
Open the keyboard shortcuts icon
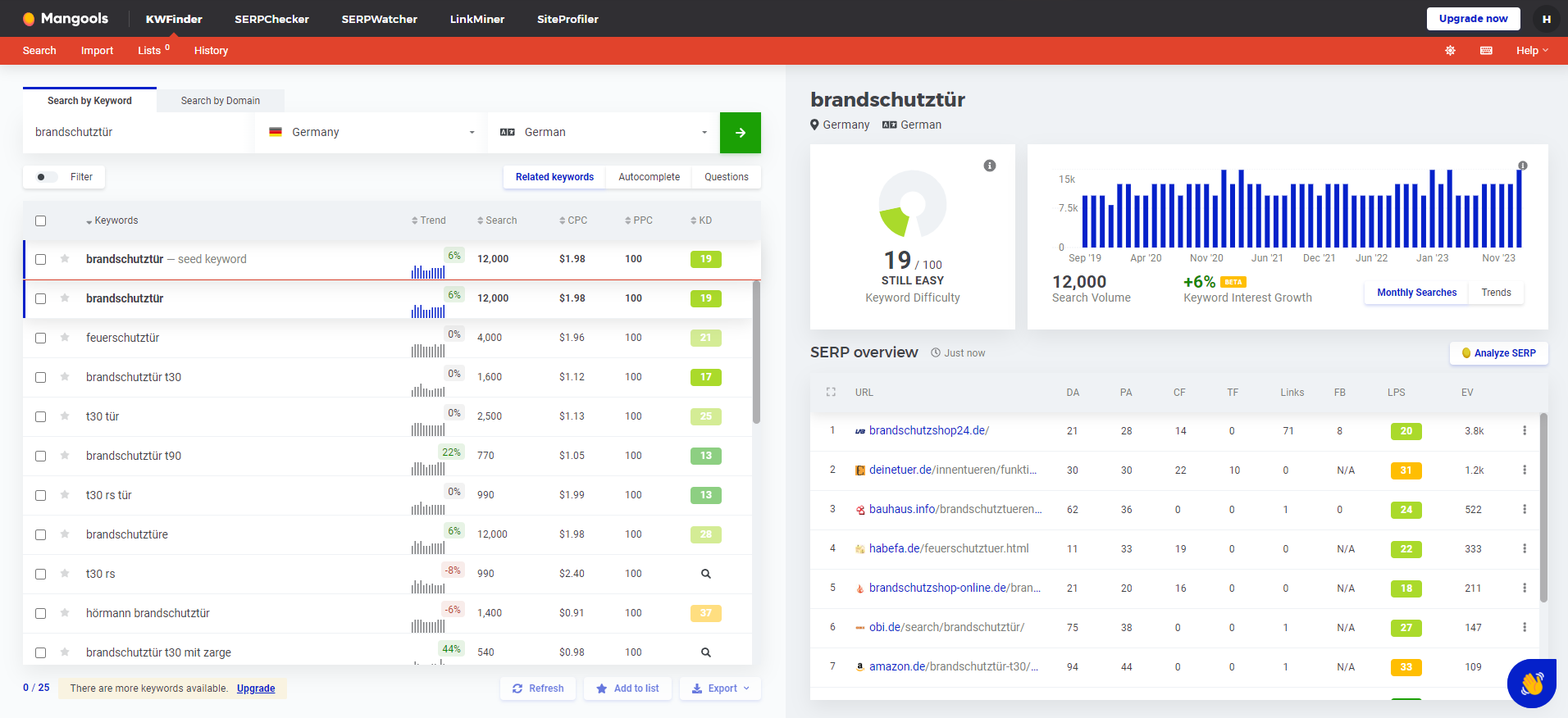pos(1486,51)
